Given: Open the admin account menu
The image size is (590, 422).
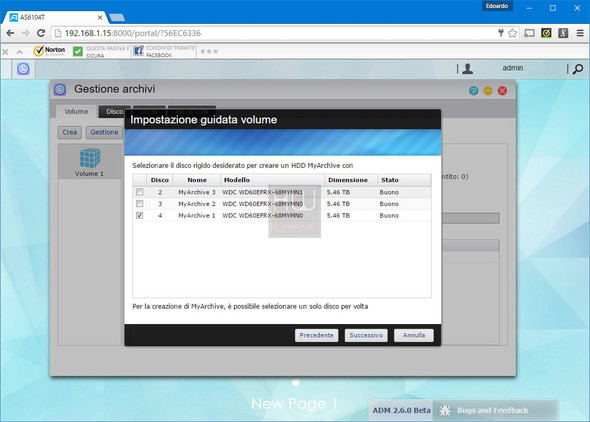Looking at the screenshot, I should [512, 68].
